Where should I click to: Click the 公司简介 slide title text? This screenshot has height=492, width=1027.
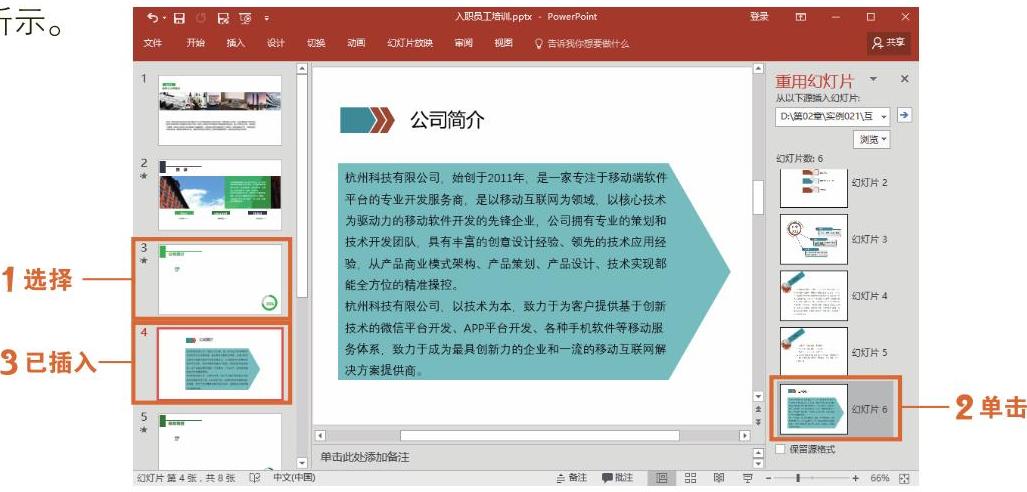click(447, 120)
